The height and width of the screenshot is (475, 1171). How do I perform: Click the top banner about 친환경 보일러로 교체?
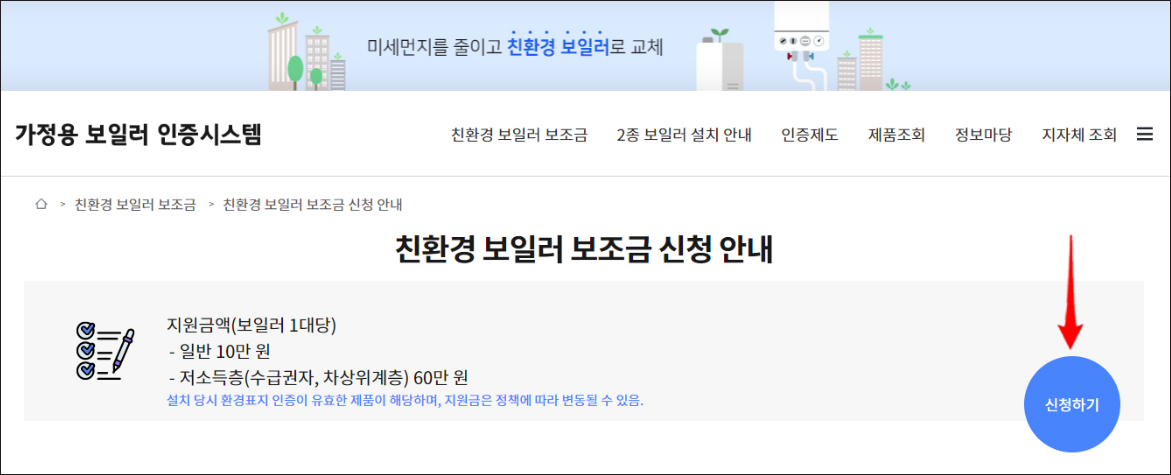click(586, 46)
